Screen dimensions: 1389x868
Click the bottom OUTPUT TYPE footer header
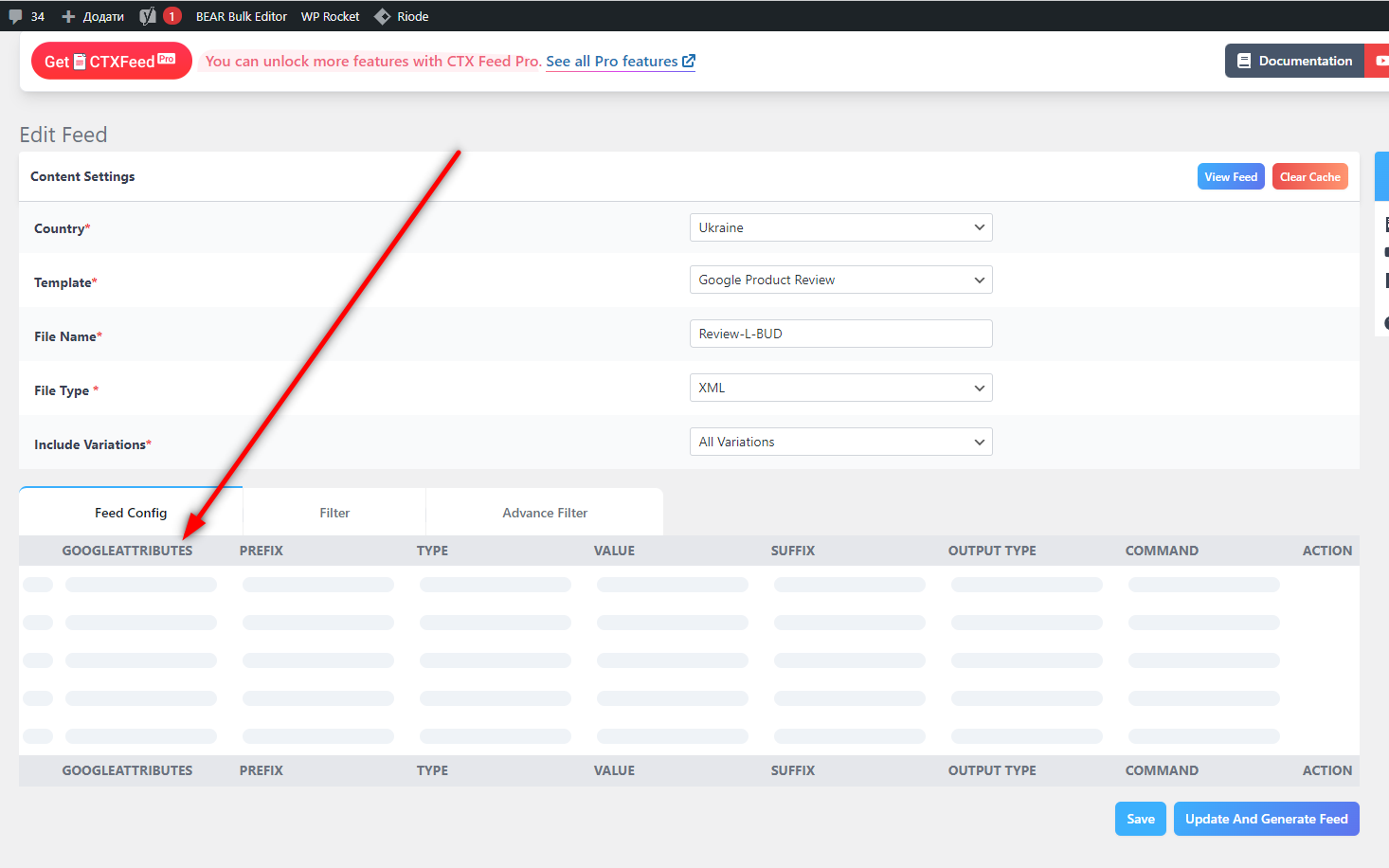[x=992, y=770]
